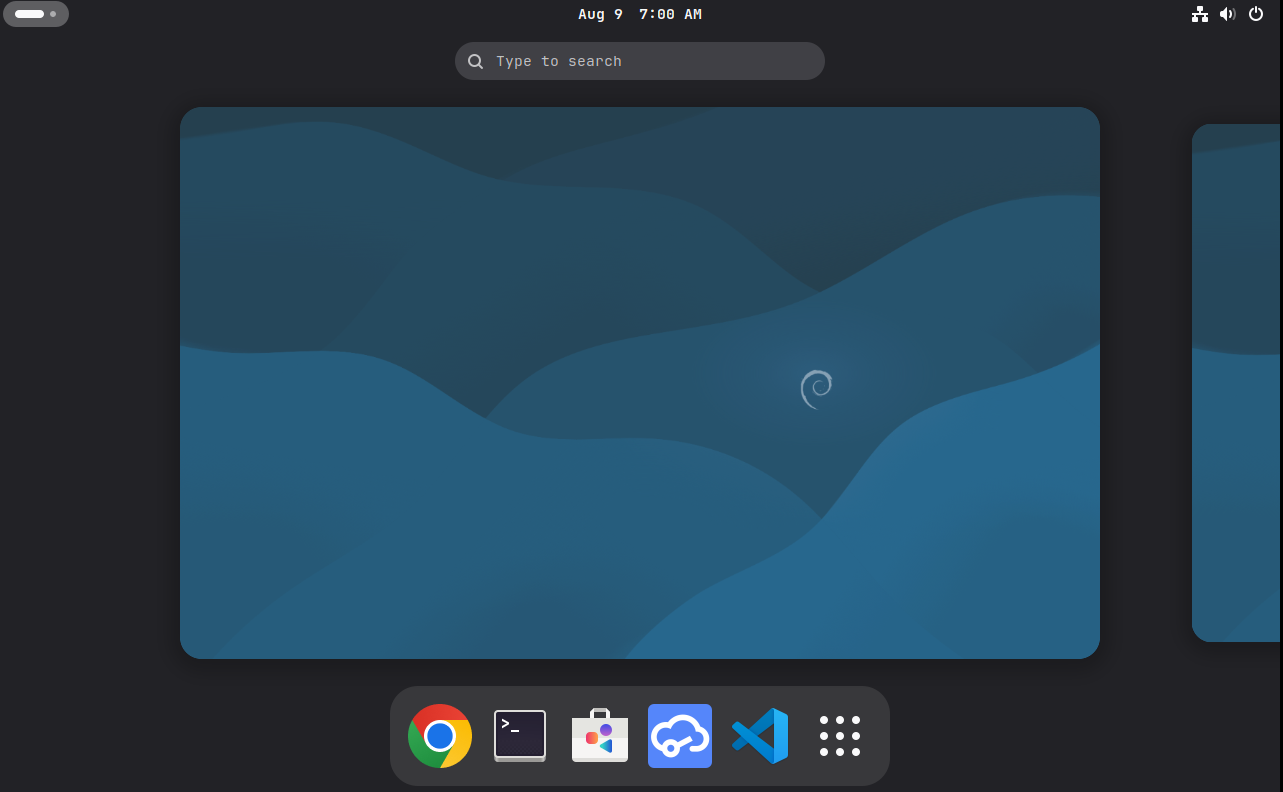
Task: Show all applications with the grid icon
Action: tap(840, 736)
